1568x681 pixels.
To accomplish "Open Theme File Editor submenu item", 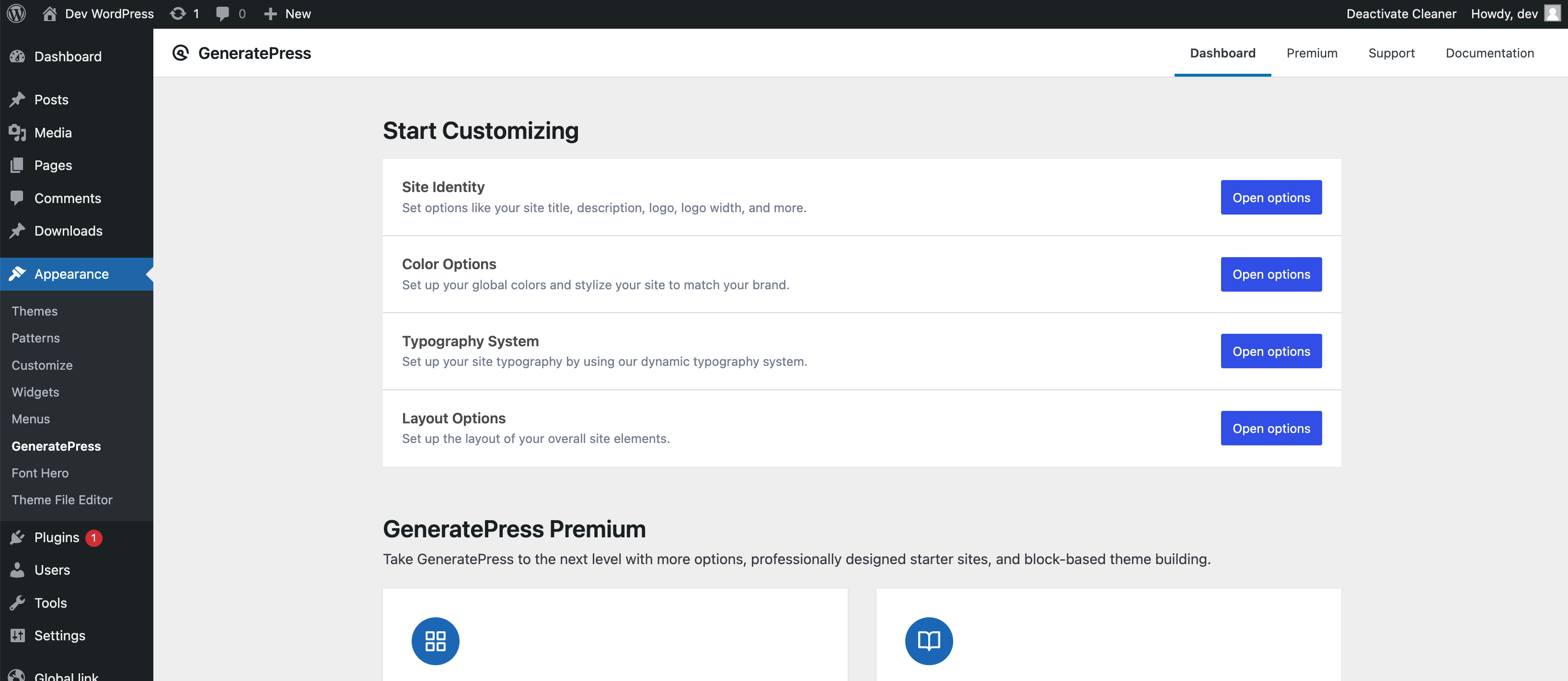I will (x=62, y=499).
